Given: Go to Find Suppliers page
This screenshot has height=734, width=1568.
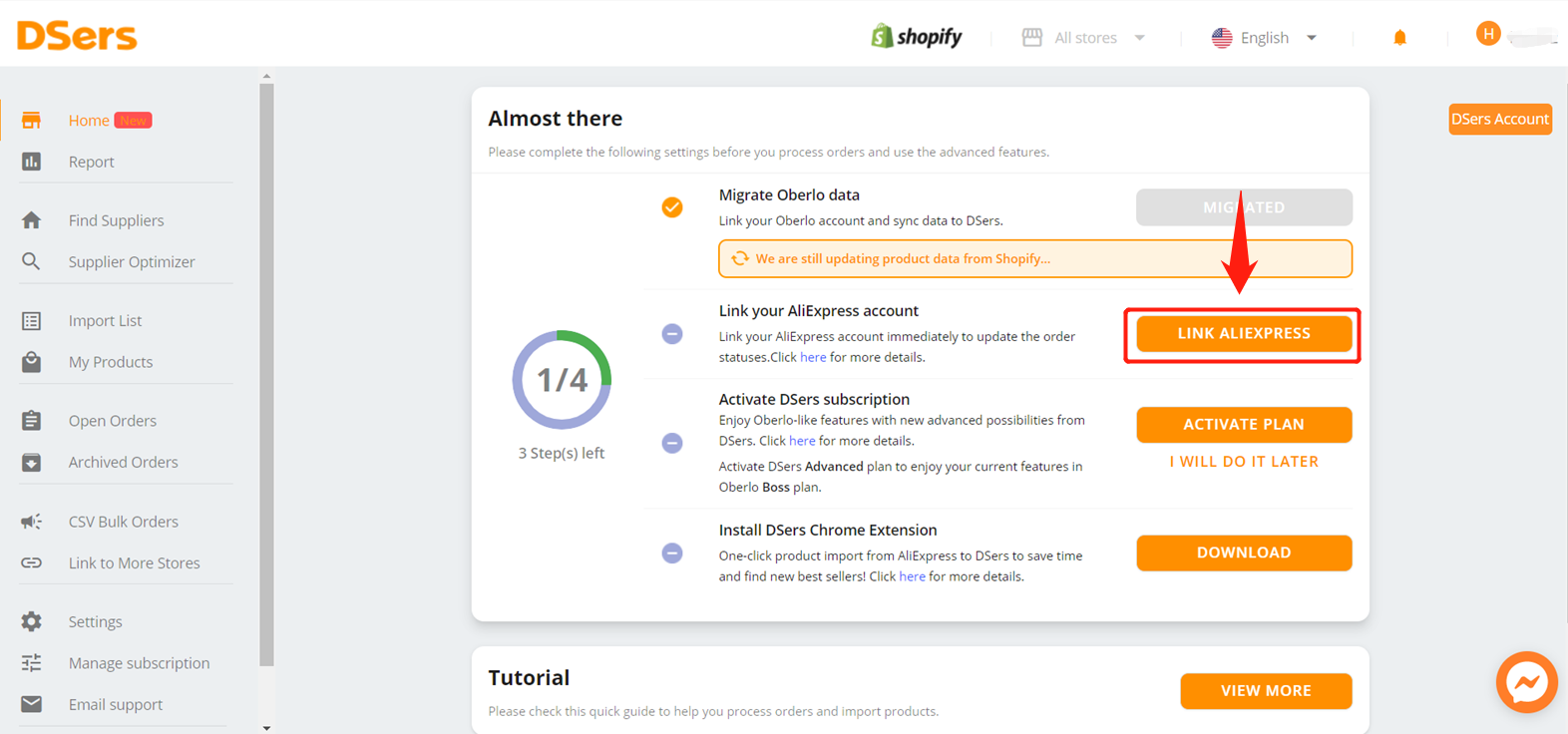Looking at the screenshot, I should [118, 220].
